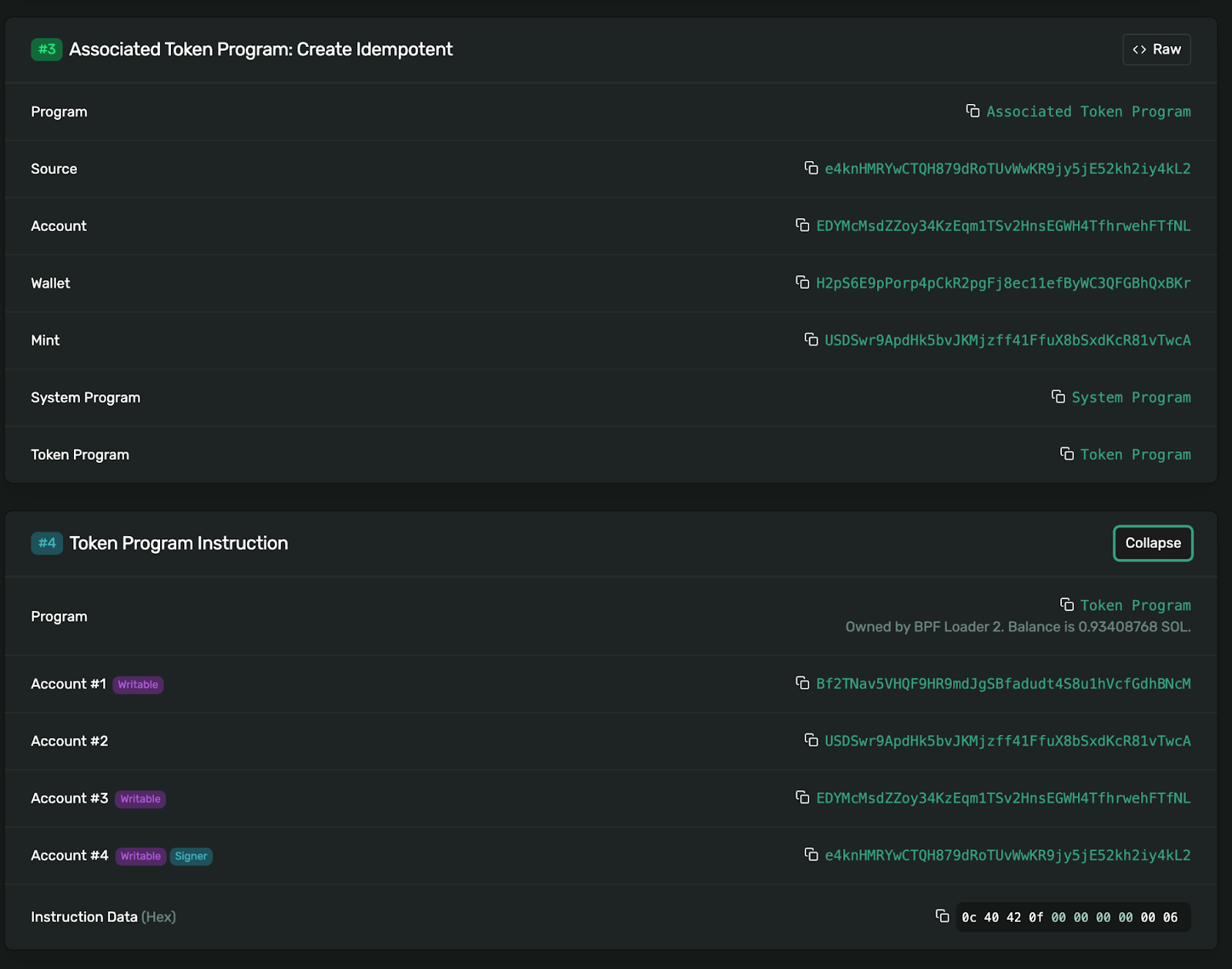
Task: Click the Signer badge on Account #4
Action: click(191, 856)
